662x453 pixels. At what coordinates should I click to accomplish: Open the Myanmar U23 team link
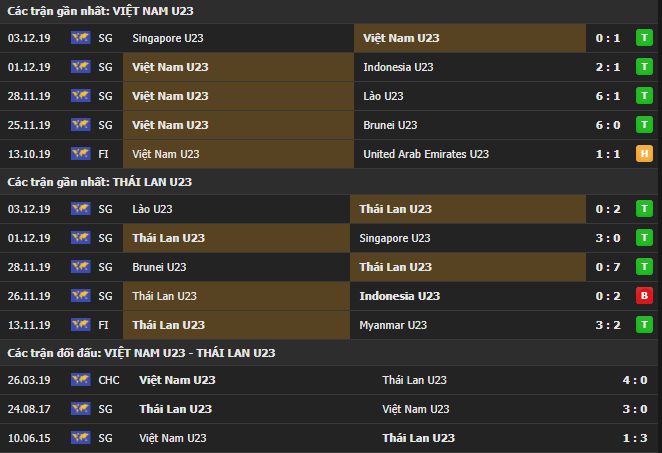393,325
